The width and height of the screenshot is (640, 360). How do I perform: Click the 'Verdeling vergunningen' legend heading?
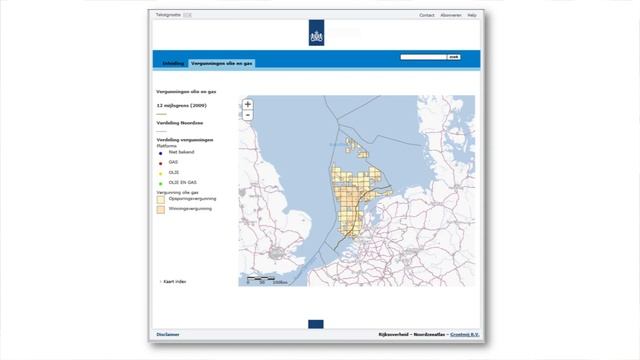point(185,140)
